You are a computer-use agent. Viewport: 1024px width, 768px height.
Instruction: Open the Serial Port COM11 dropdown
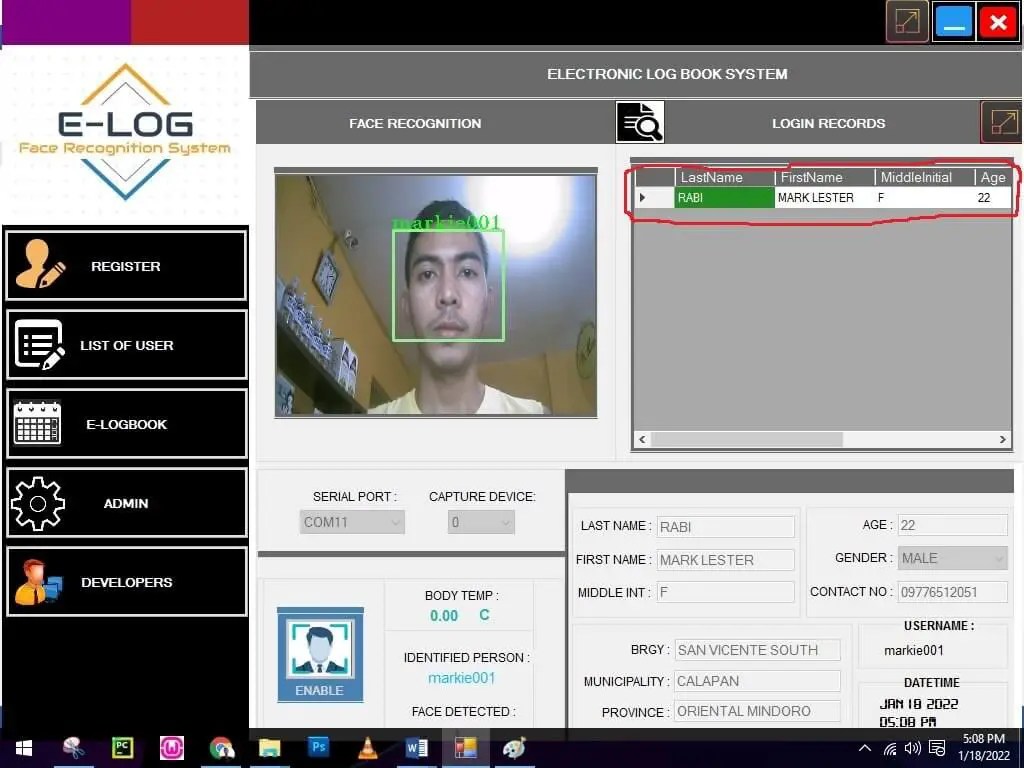click(x=351, y=521)
